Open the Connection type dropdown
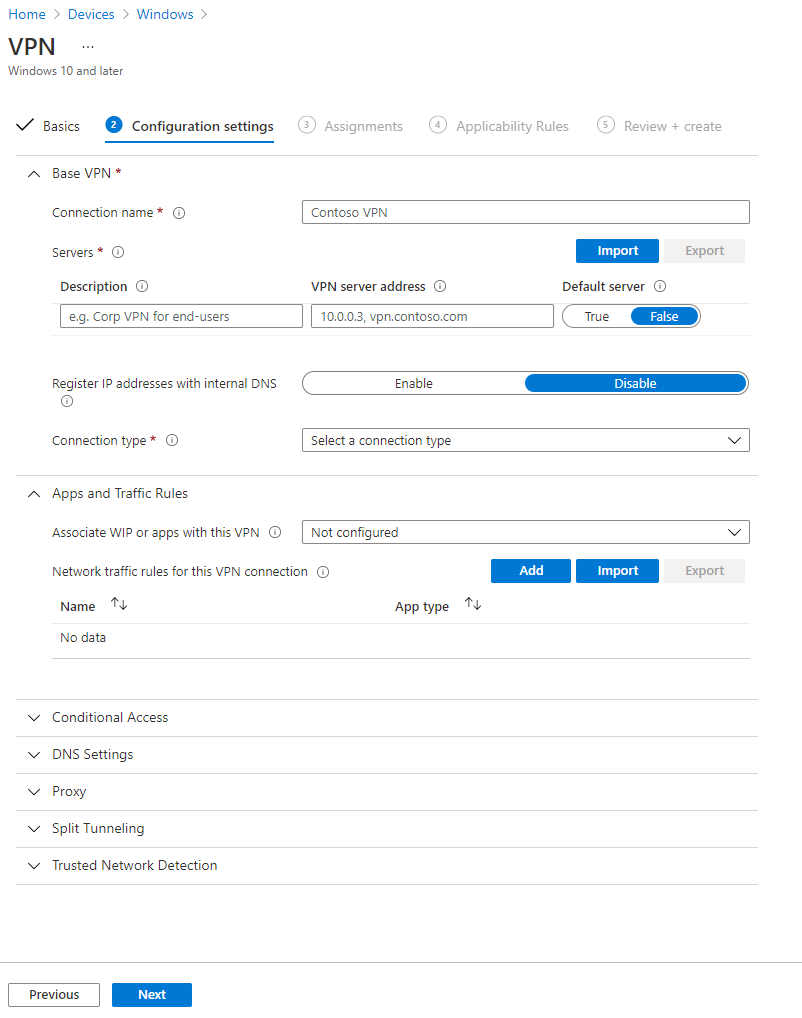Viewport: 802px width, 1018px height. [x=526, y=440]
